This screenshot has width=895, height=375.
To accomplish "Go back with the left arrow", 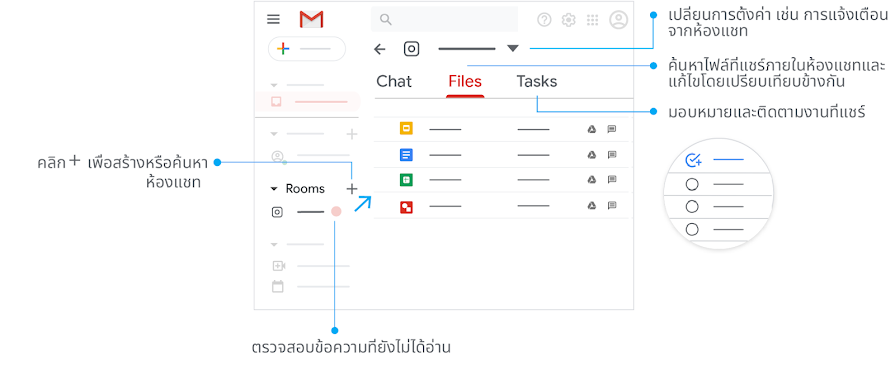I will (380, 49).
